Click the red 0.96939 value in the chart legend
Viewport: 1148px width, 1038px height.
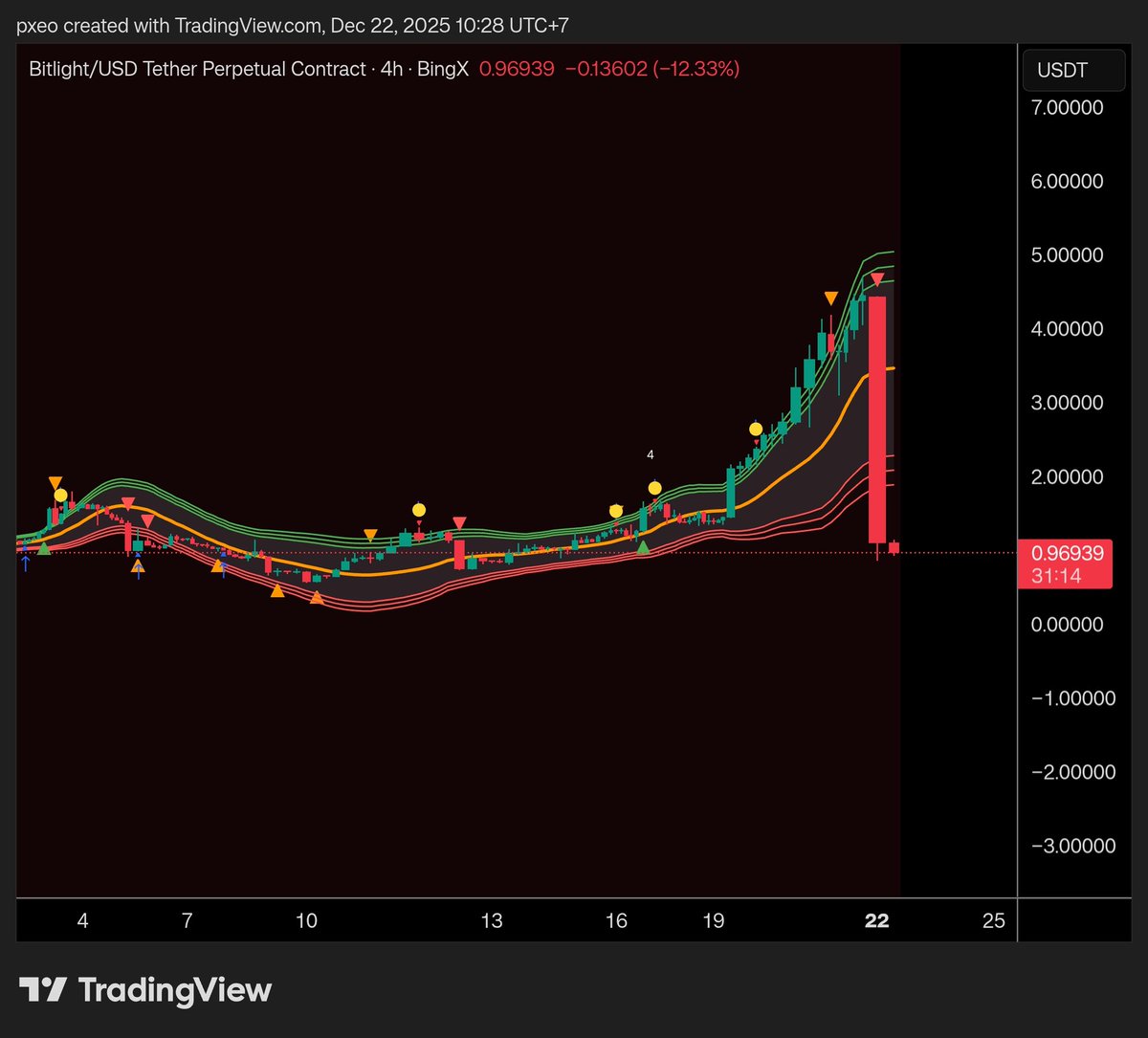coord(517,69)
